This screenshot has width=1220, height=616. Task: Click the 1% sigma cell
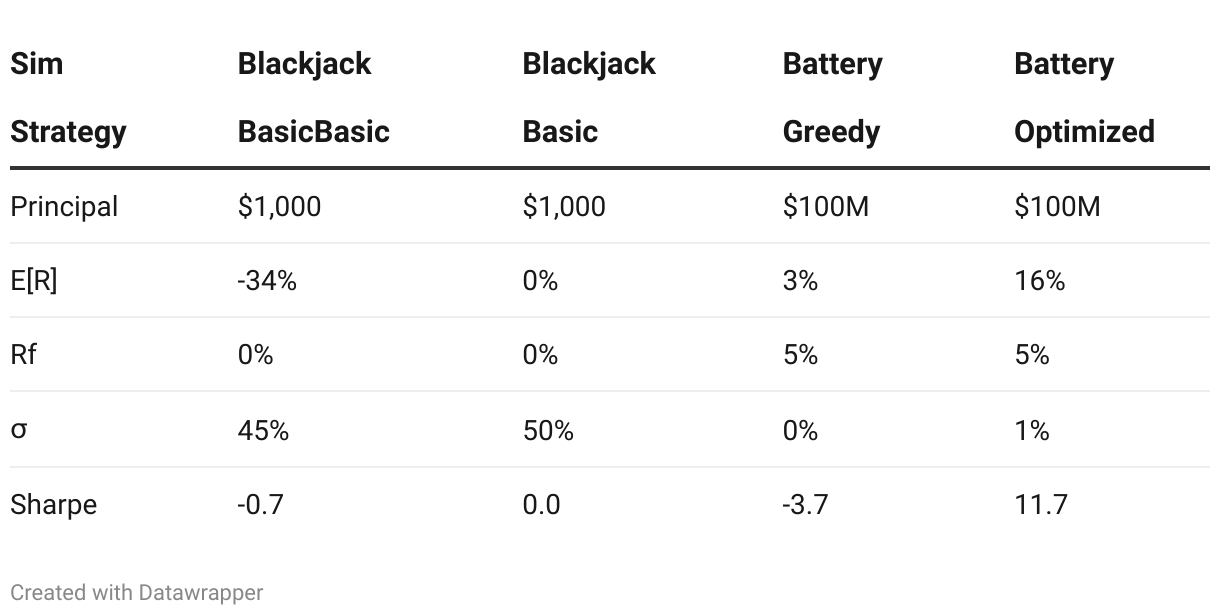point(1031,431)
